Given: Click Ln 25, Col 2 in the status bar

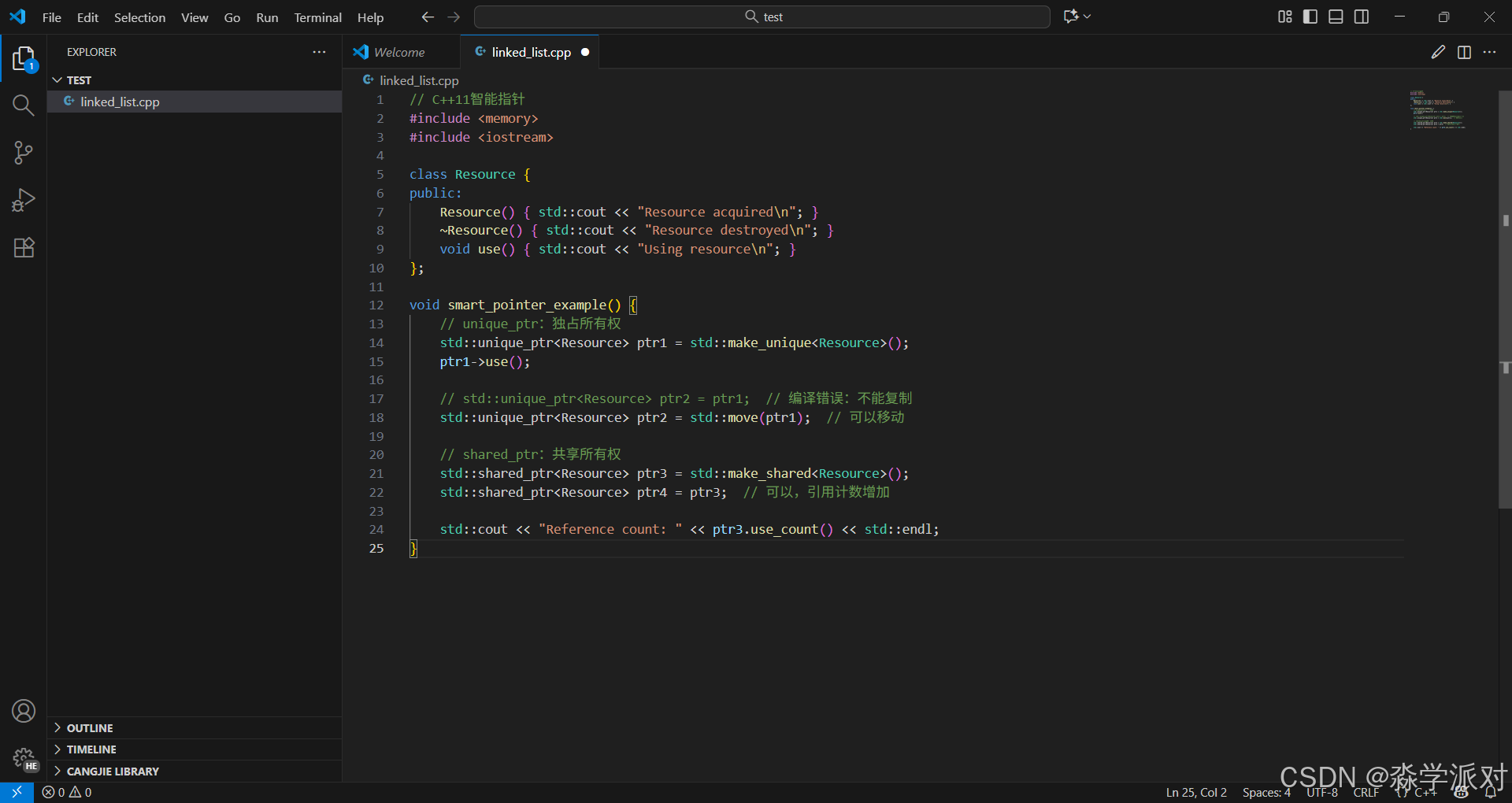Looking at the screenshot, I should click(1196, 793).
